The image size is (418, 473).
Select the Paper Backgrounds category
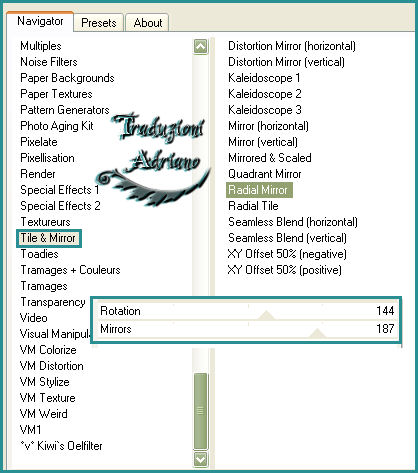pos(67,78)
